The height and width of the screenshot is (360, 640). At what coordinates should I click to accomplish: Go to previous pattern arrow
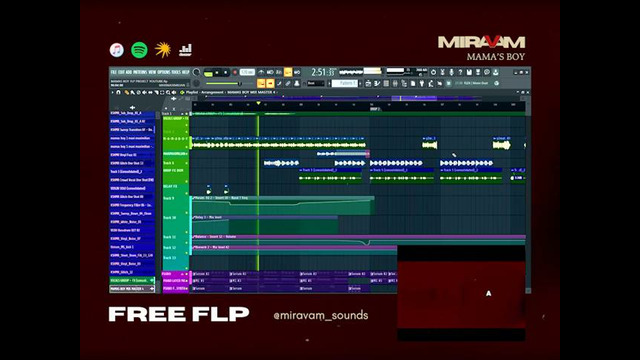(329, 83)
